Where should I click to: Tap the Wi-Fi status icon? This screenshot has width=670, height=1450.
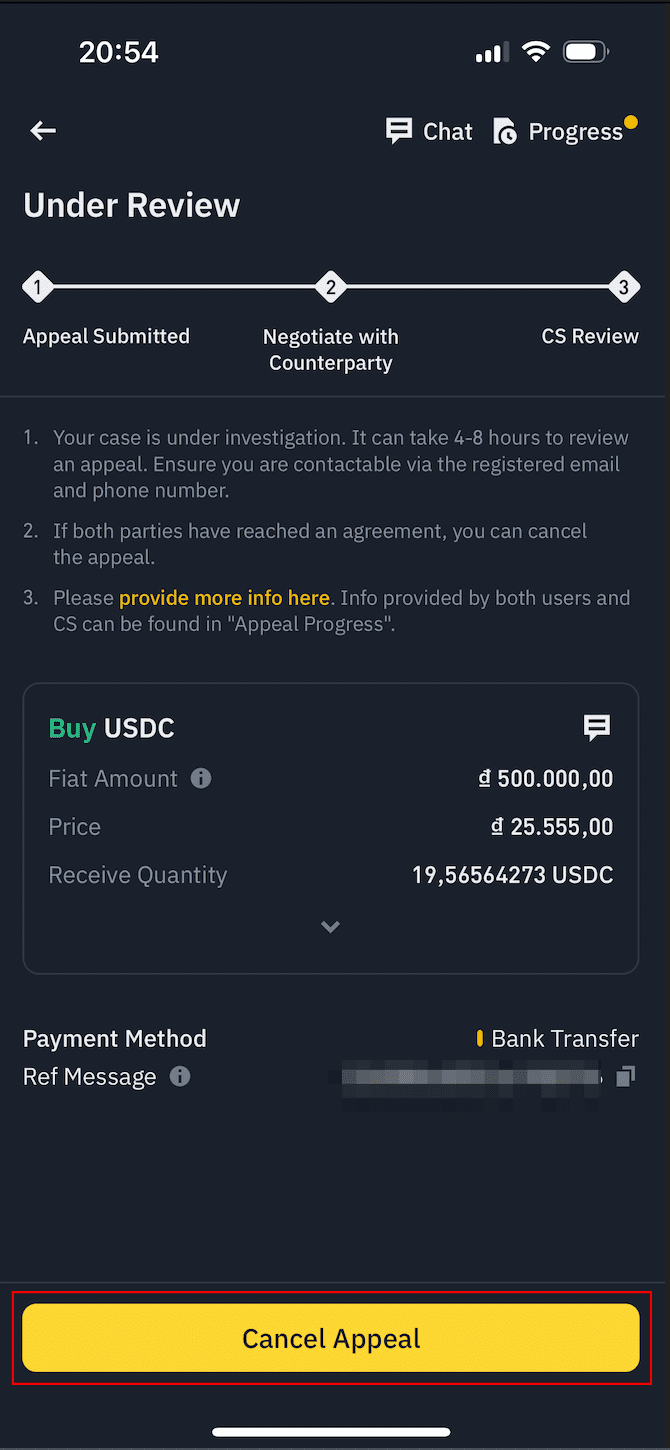coord(537,52)
